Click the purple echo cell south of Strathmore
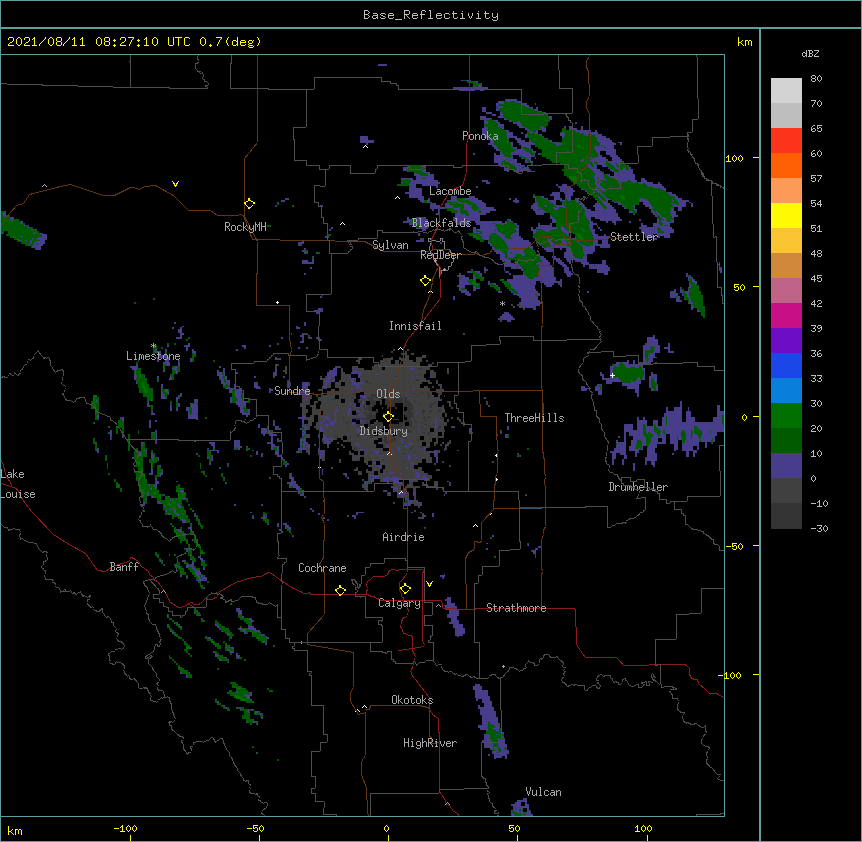 (491, 721)
